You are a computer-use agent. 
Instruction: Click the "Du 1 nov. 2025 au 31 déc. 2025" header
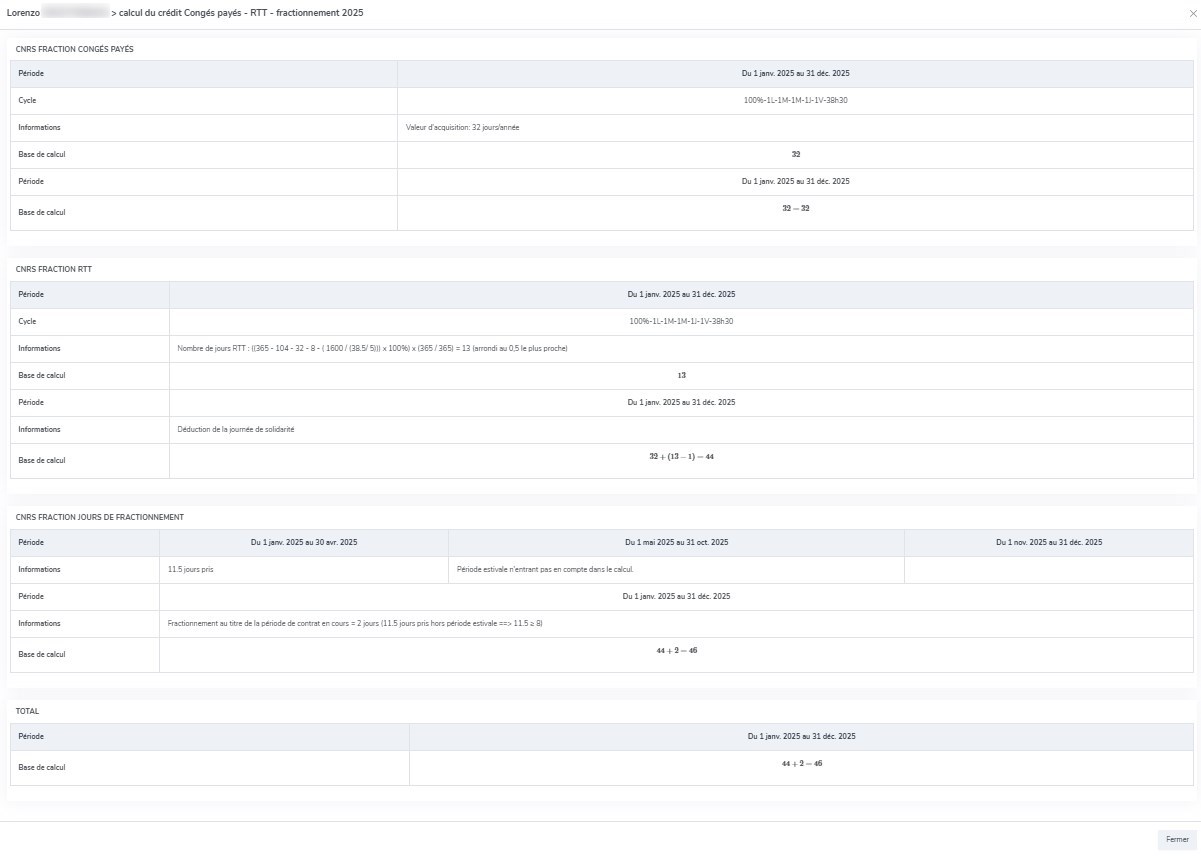coord(1048,542)
